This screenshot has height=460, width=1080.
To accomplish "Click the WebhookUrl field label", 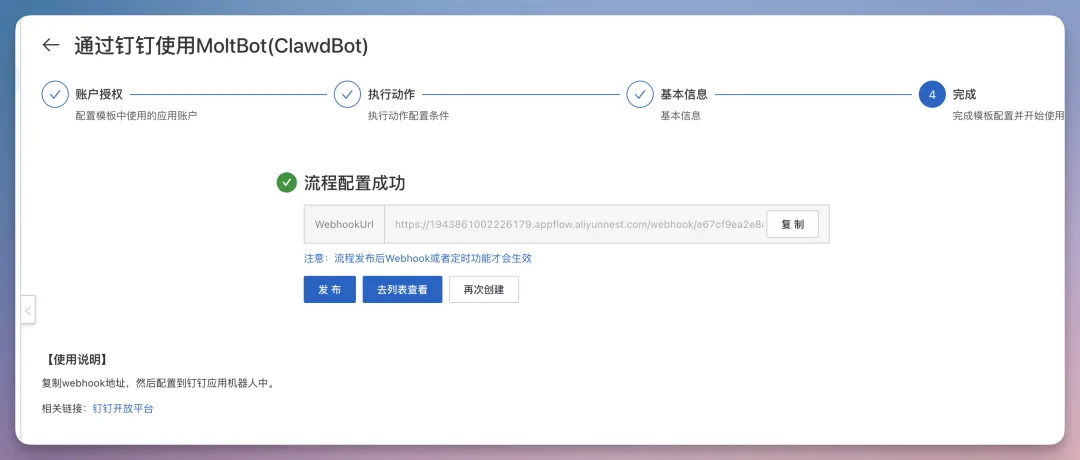I will tap(344, 224).
